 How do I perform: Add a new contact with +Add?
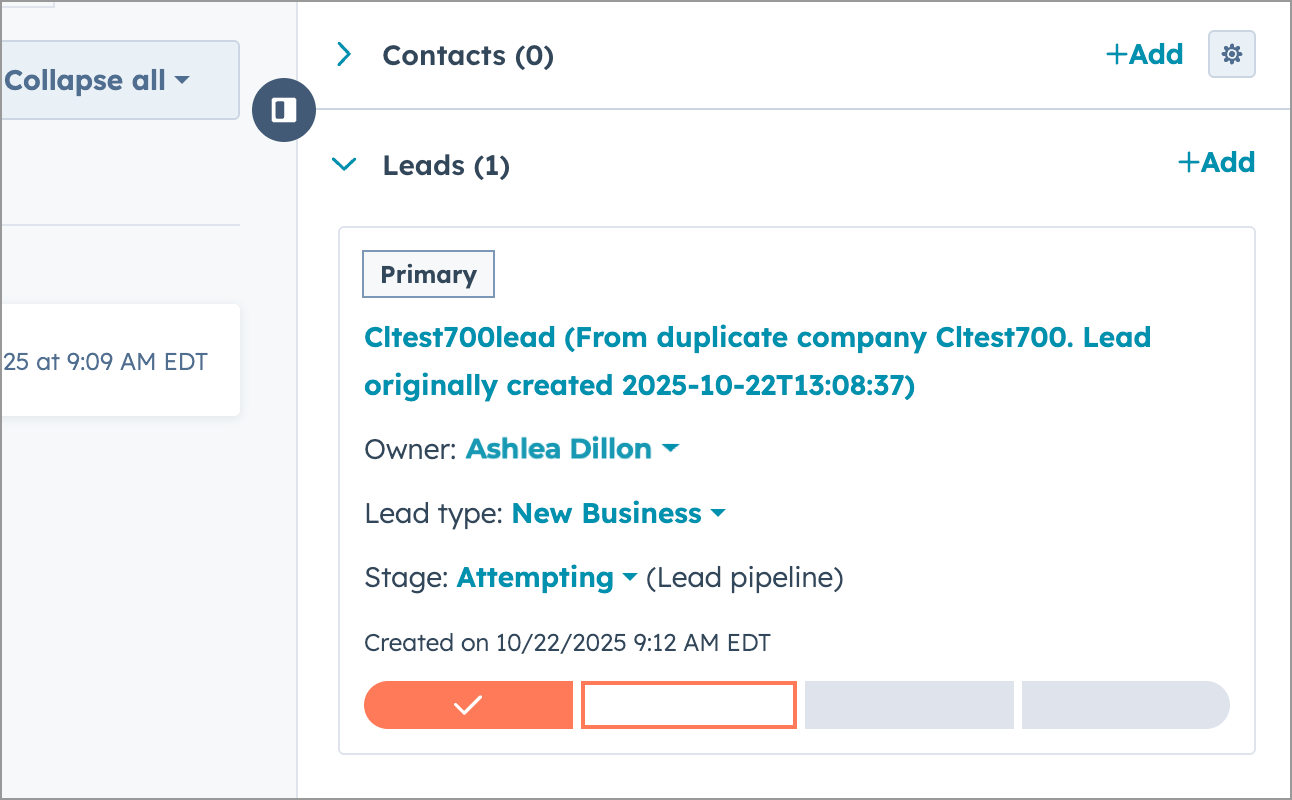coord(1144,54)
